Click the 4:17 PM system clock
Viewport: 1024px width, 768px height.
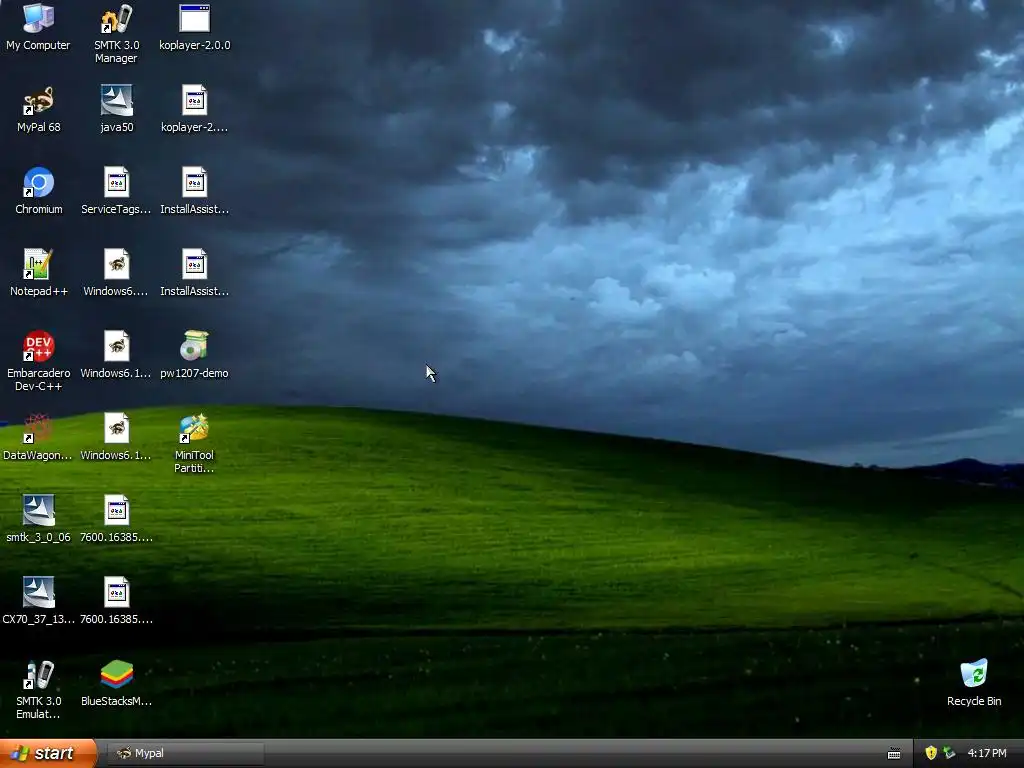coord(987,753)
